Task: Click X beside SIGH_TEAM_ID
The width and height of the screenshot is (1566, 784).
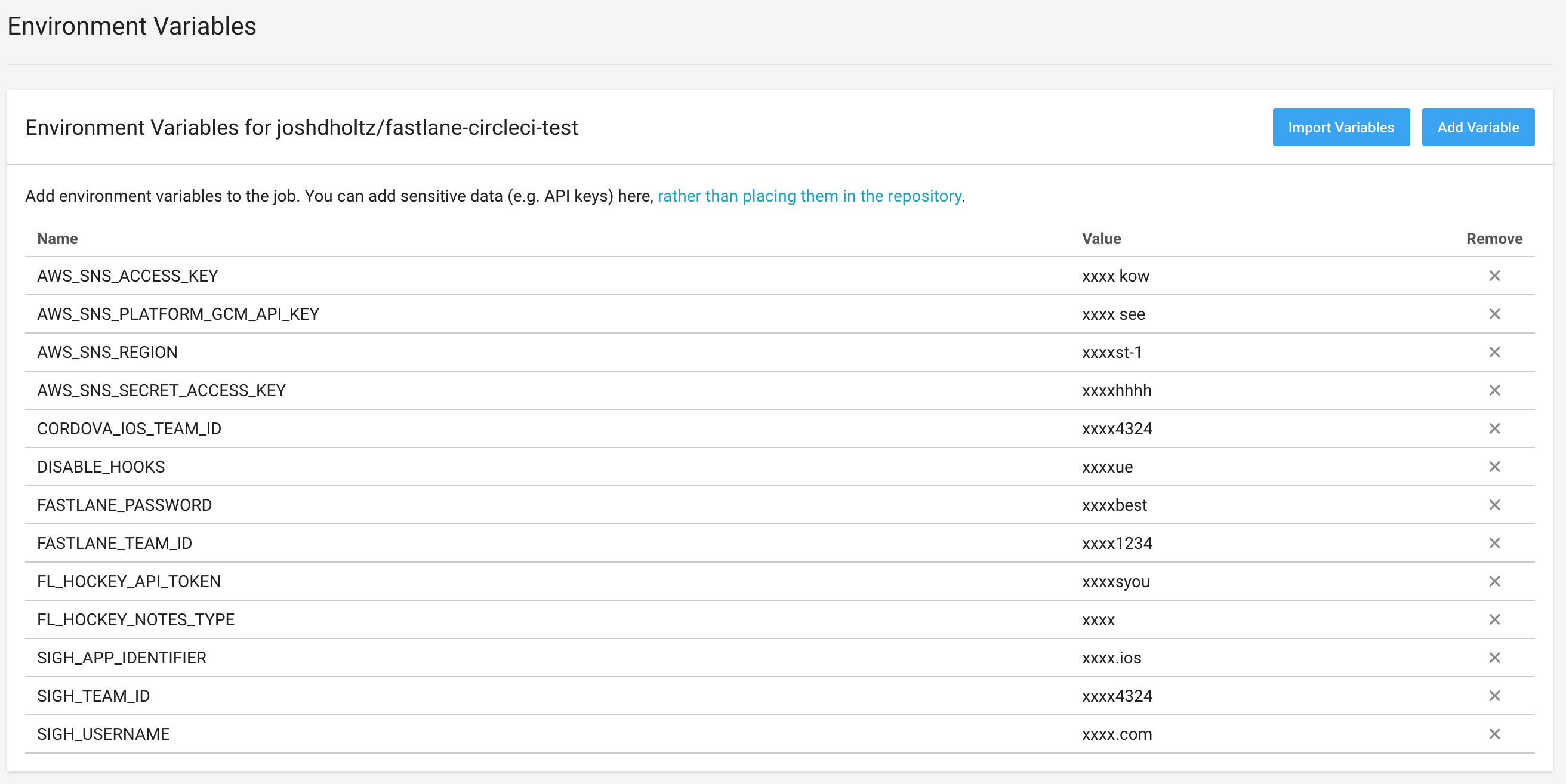Action: tap(1494, 696)
